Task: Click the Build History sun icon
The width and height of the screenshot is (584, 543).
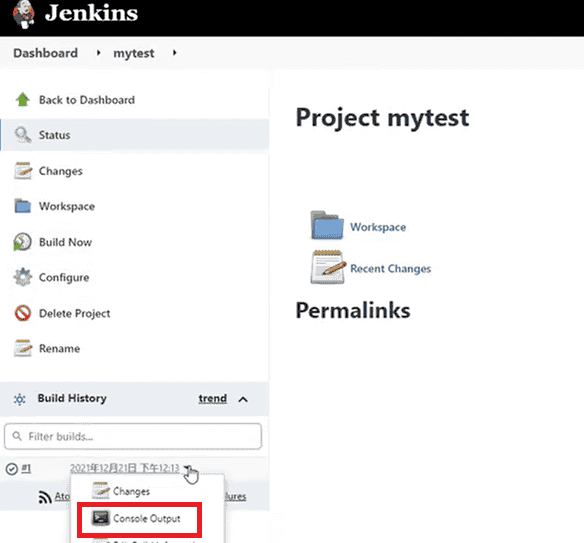Action: tap(19, 399)
